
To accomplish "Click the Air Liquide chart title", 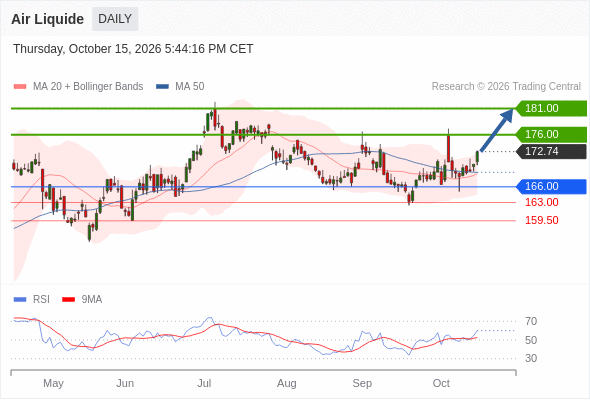I will click(x=47, y=19).
